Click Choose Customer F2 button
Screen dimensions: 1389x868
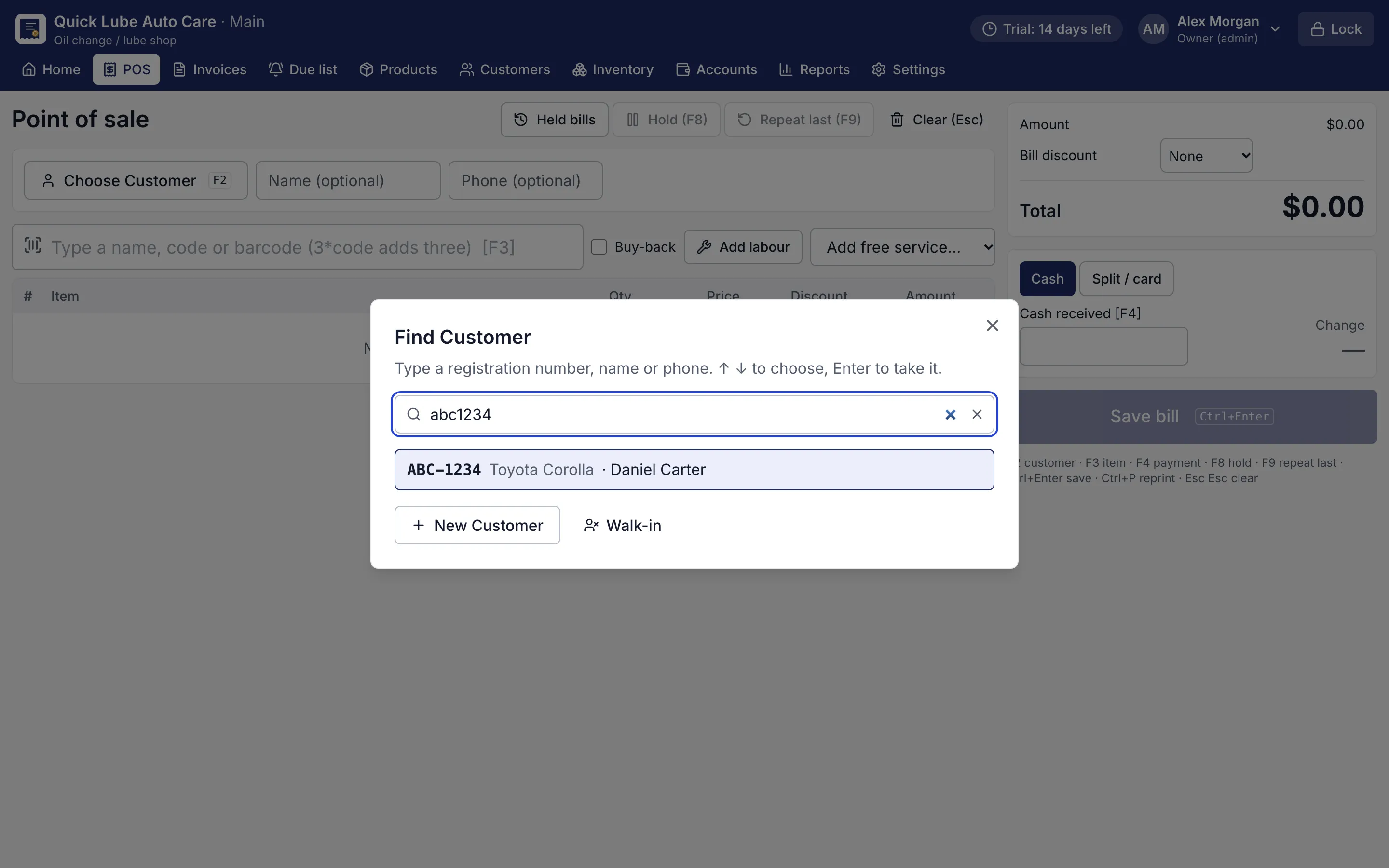coord(136,180)
